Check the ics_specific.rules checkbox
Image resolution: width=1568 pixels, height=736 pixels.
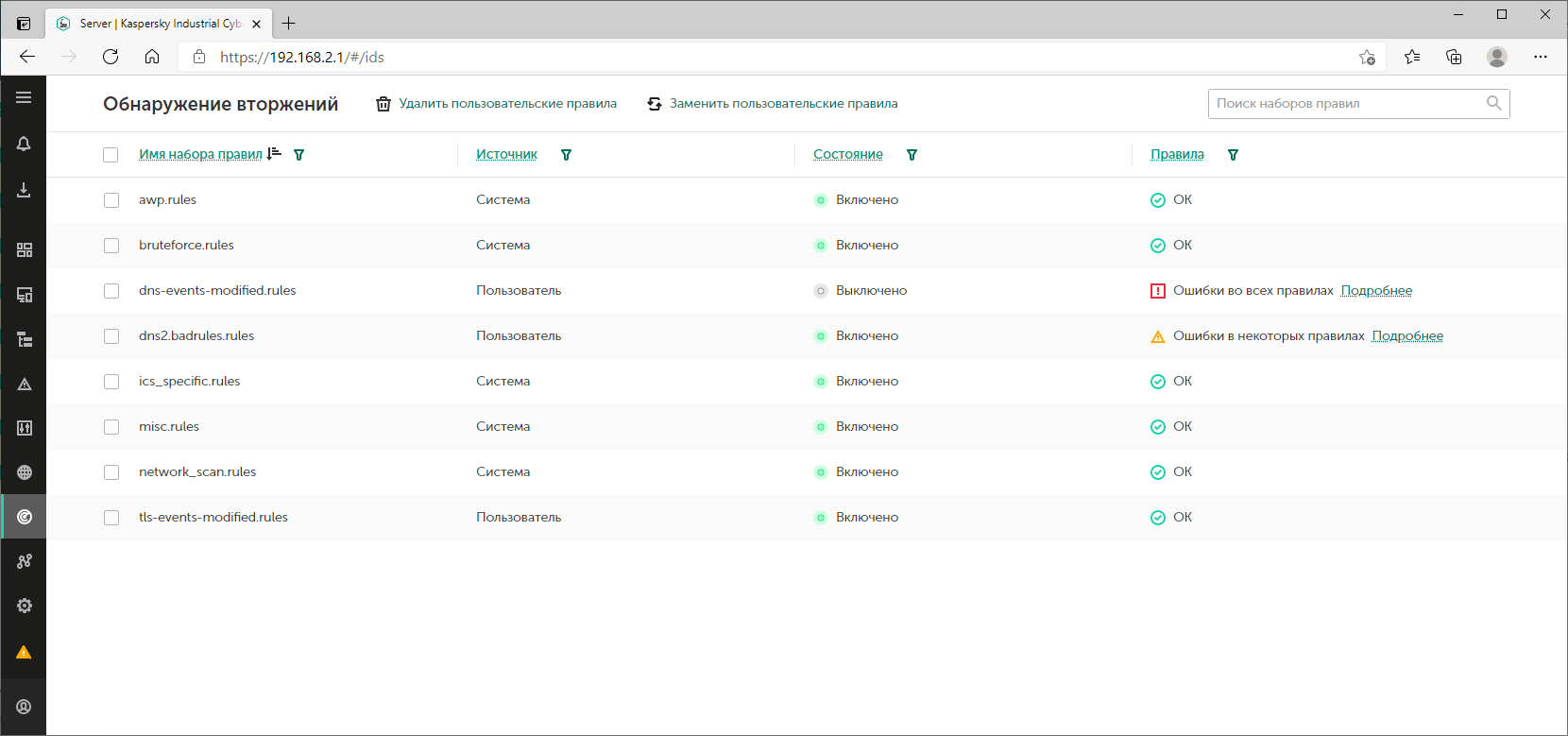click(111, 382)
